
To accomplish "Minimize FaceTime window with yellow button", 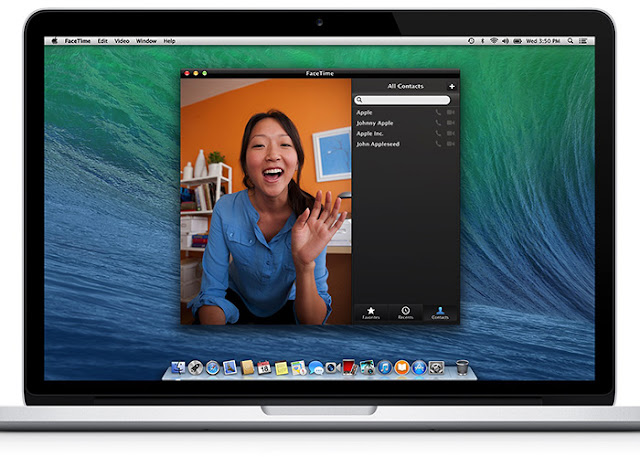I will pyautogui.click(x=196, y=73).
